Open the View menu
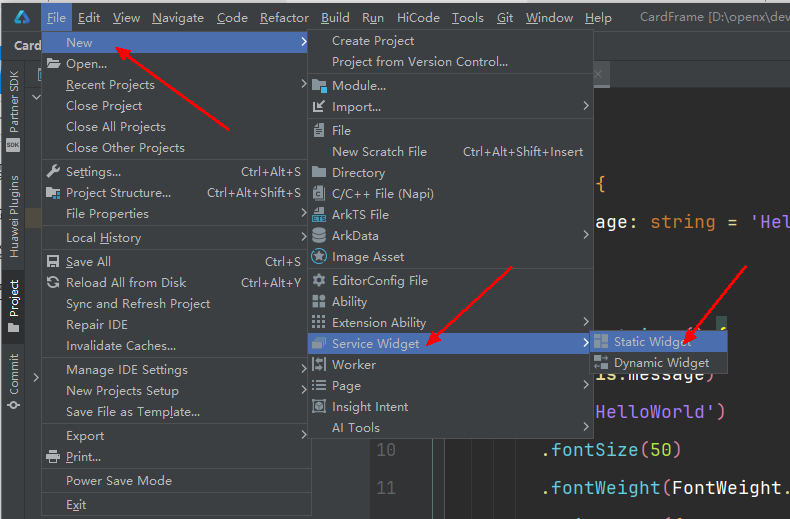This screenshot has width=790, height=519. click(126, 18)
